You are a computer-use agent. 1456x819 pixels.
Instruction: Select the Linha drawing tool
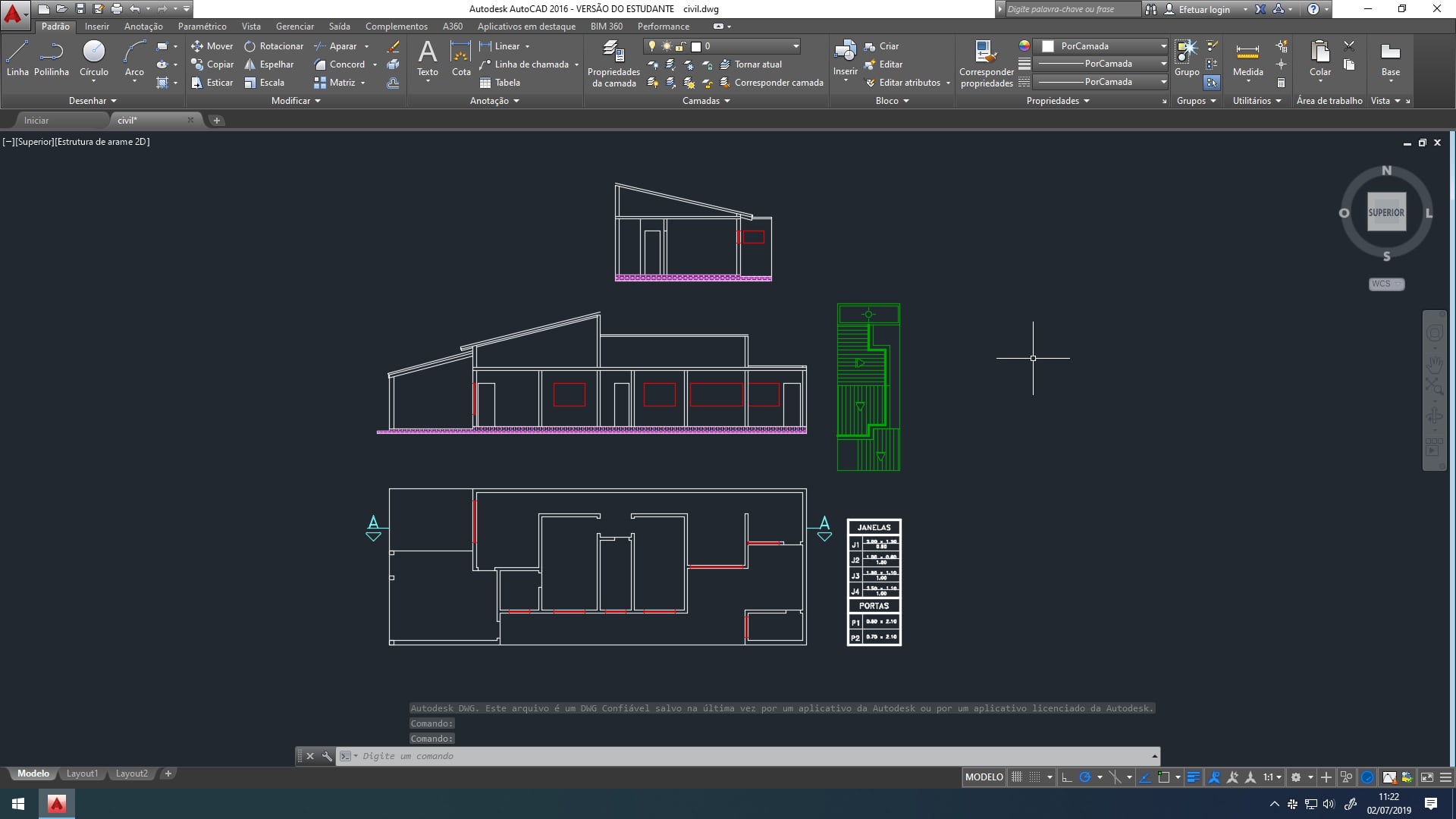[17, 59]
